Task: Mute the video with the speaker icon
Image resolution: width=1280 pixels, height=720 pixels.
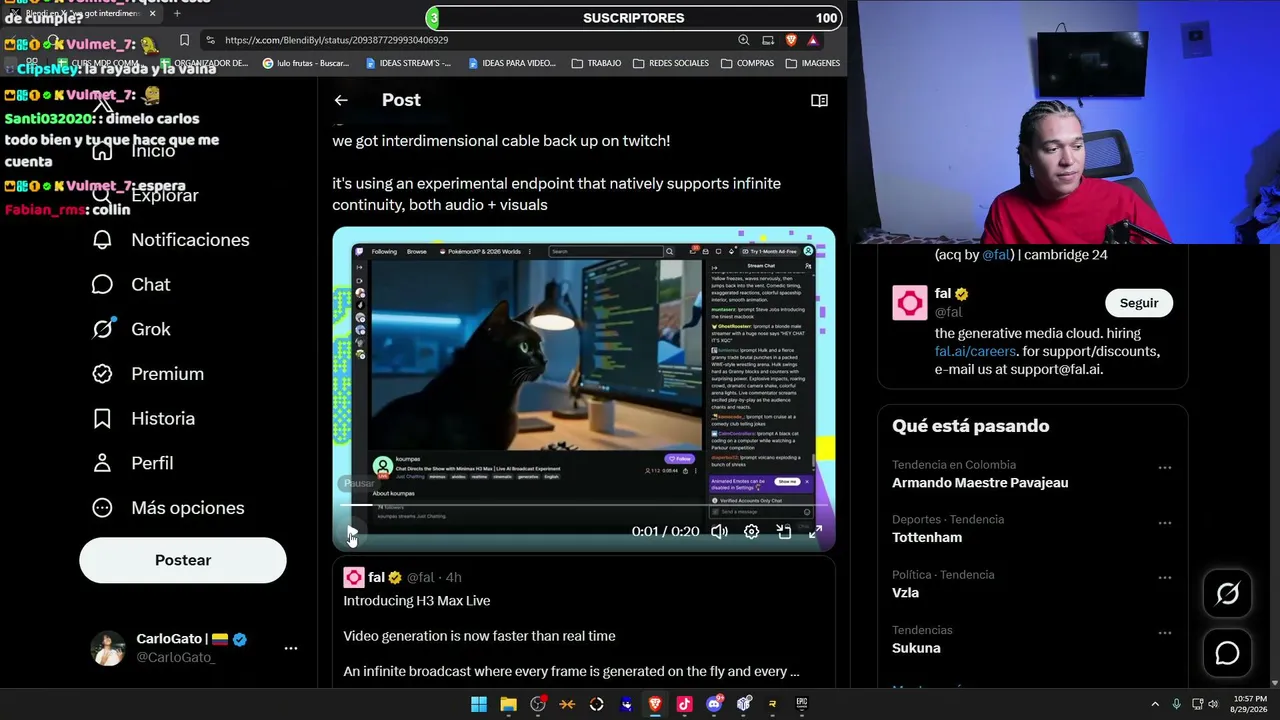Action: (719, 532)
